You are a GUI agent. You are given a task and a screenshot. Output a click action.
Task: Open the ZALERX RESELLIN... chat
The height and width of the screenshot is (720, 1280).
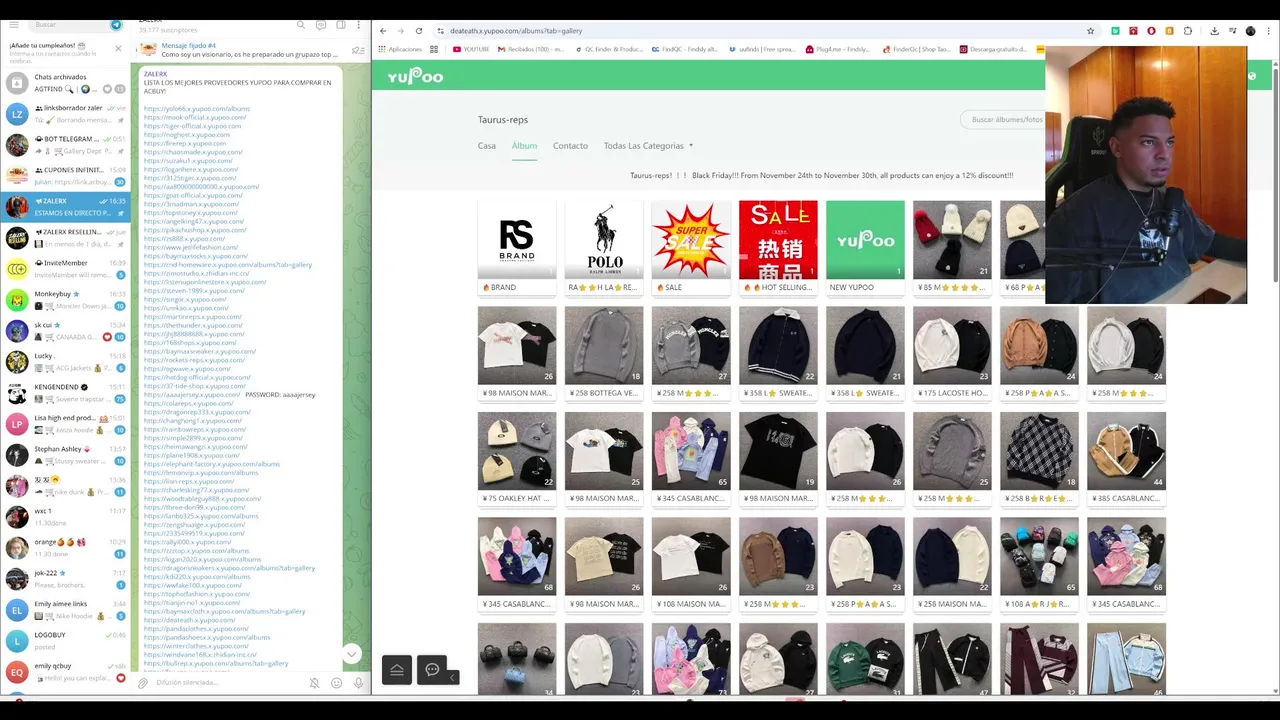(x=65, y=238)
